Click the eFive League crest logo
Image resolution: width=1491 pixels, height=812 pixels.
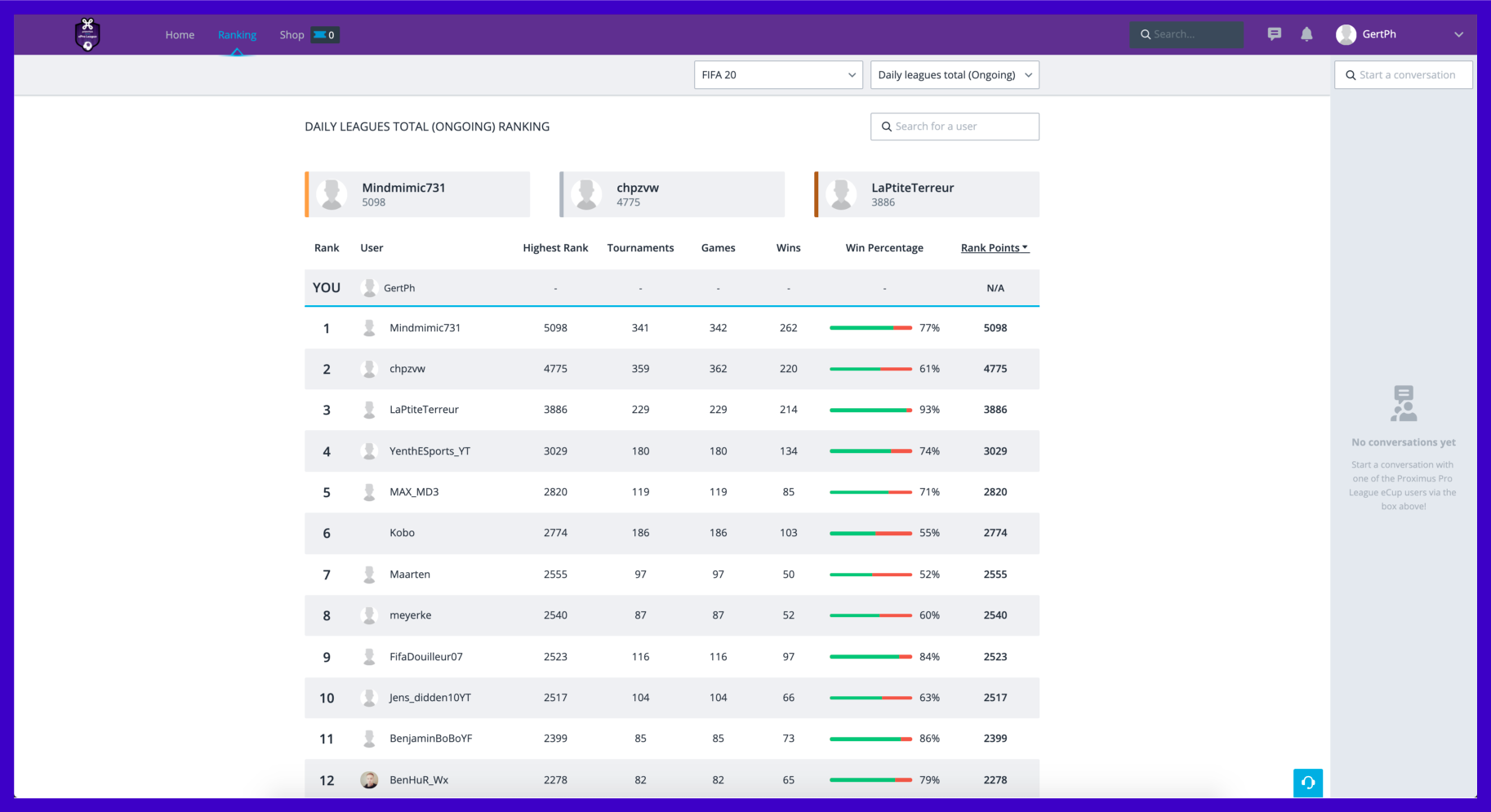point(87,34)
